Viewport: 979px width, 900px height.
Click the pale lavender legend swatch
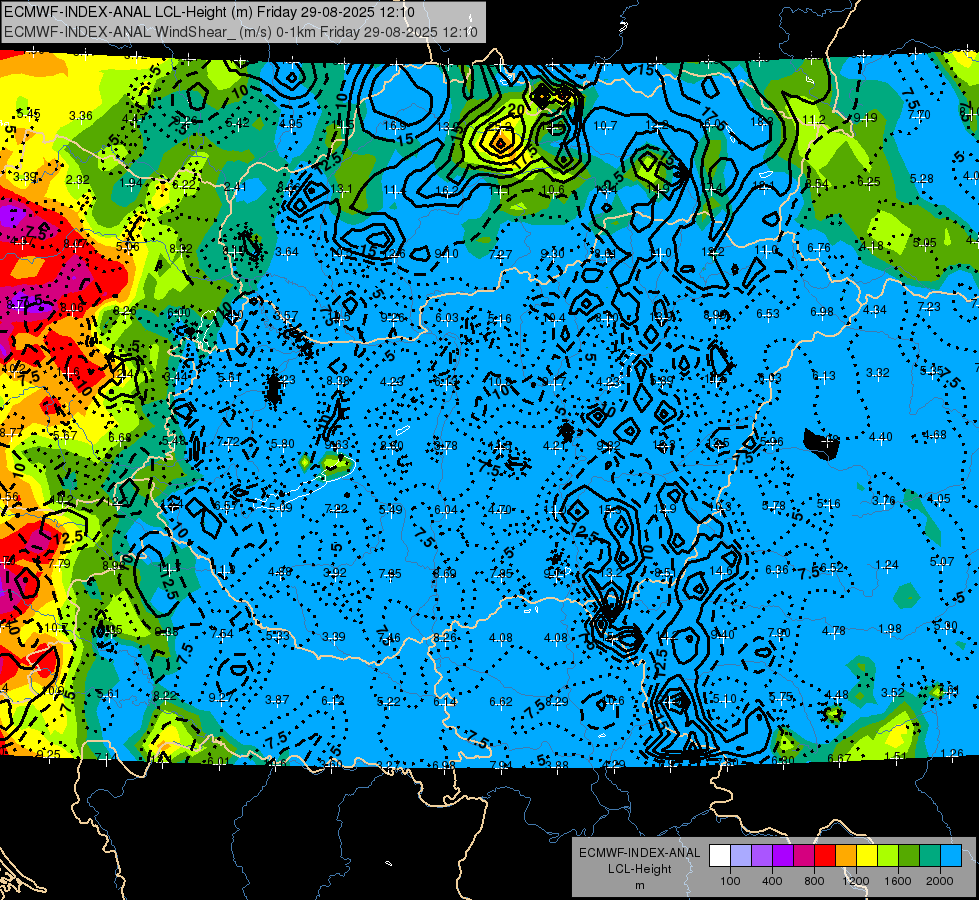741,856
